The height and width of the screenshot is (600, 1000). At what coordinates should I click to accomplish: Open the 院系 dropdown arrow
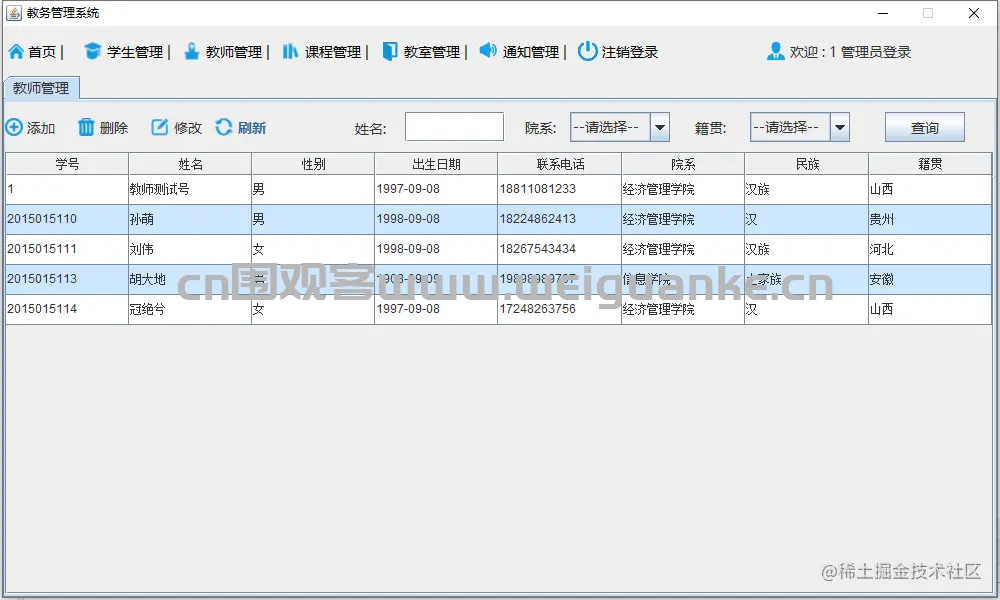tap(660, 128)
